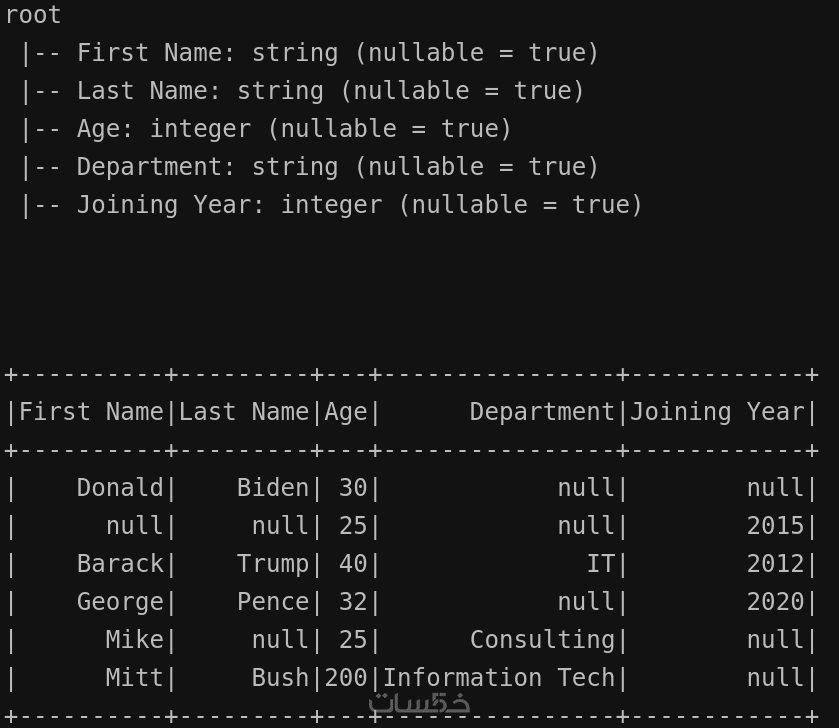Click the Khamsat watermark logo
The image size is (839, 728).
[x=419, y=702]
